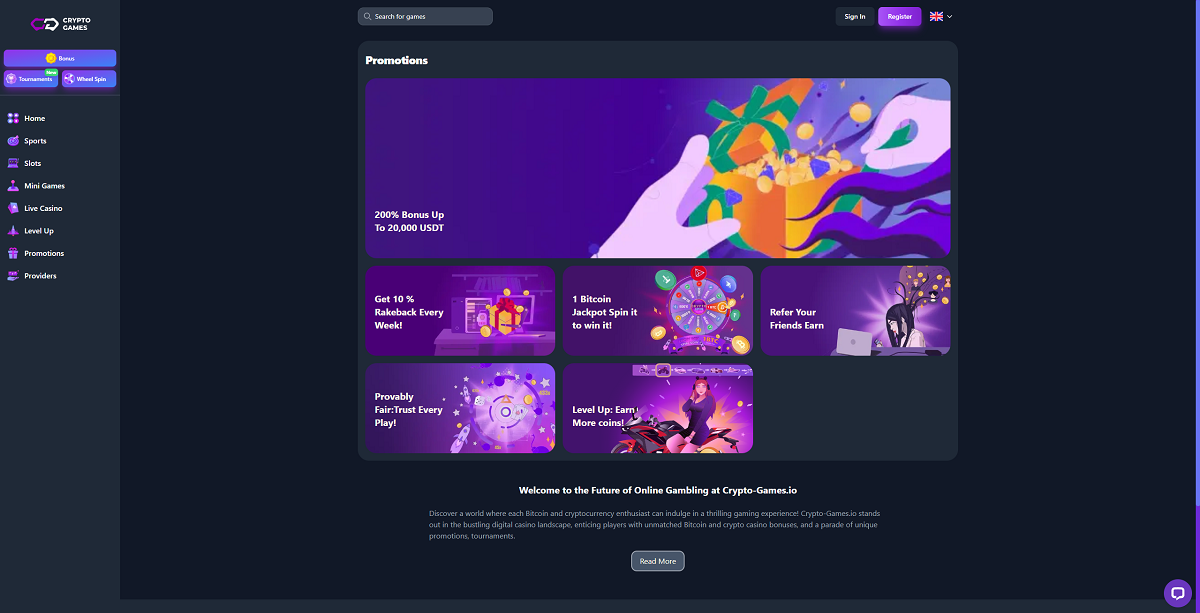This screenshot has width=1200, height=613.
Task: Expand the language flag dropdown
Action: (941, 16)
